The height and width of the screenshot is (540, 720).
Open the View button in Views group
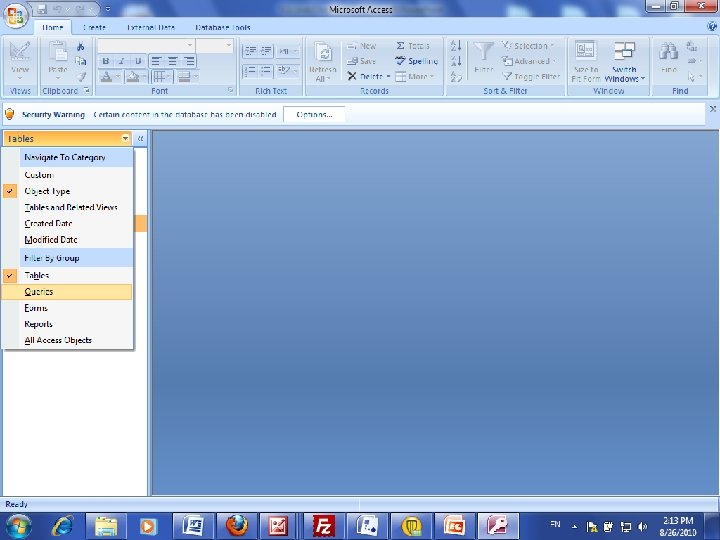[20, 61]
